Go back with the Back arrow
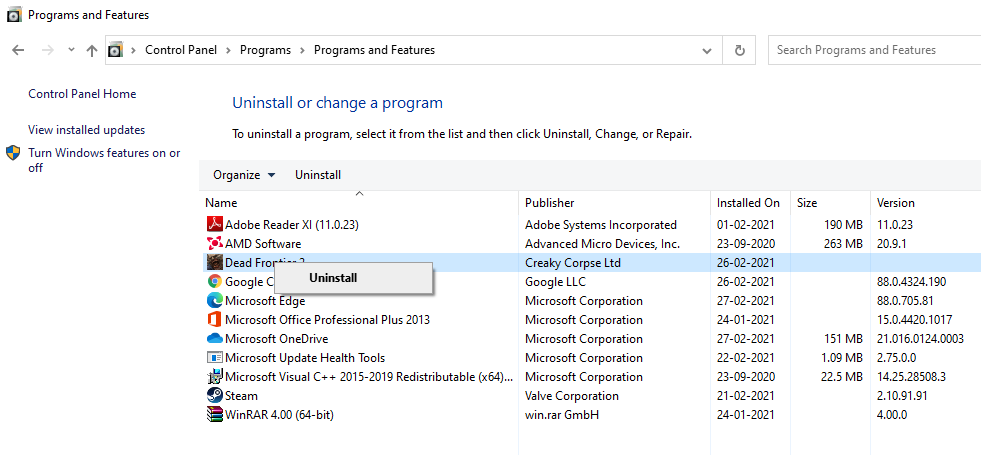 [18, 50]
